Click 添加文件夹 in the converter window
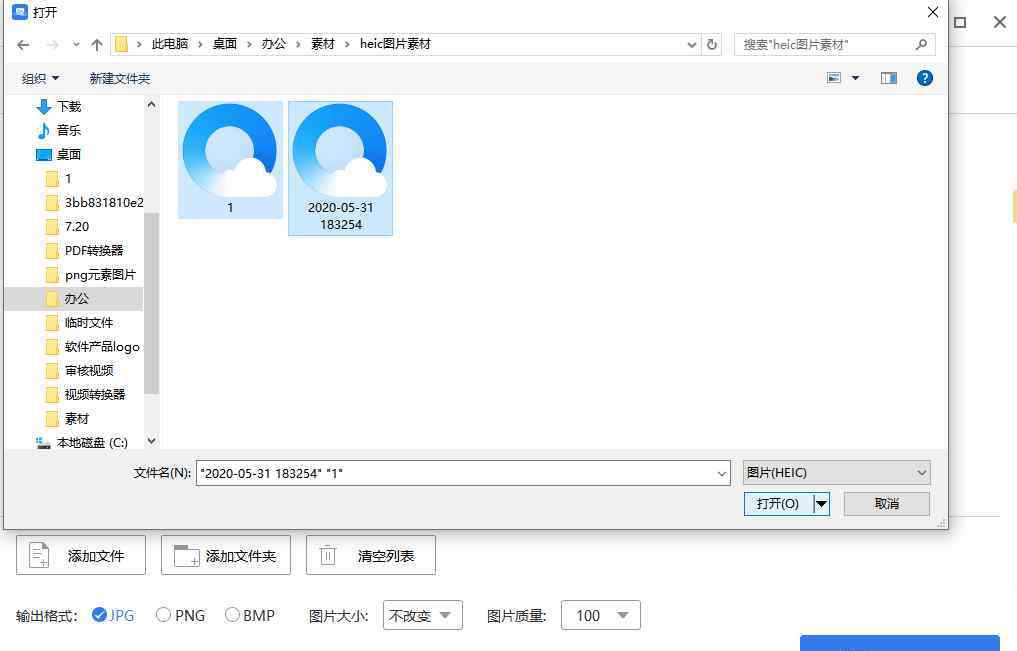This screenshot has width=1017, height=651. coord(226,556)
